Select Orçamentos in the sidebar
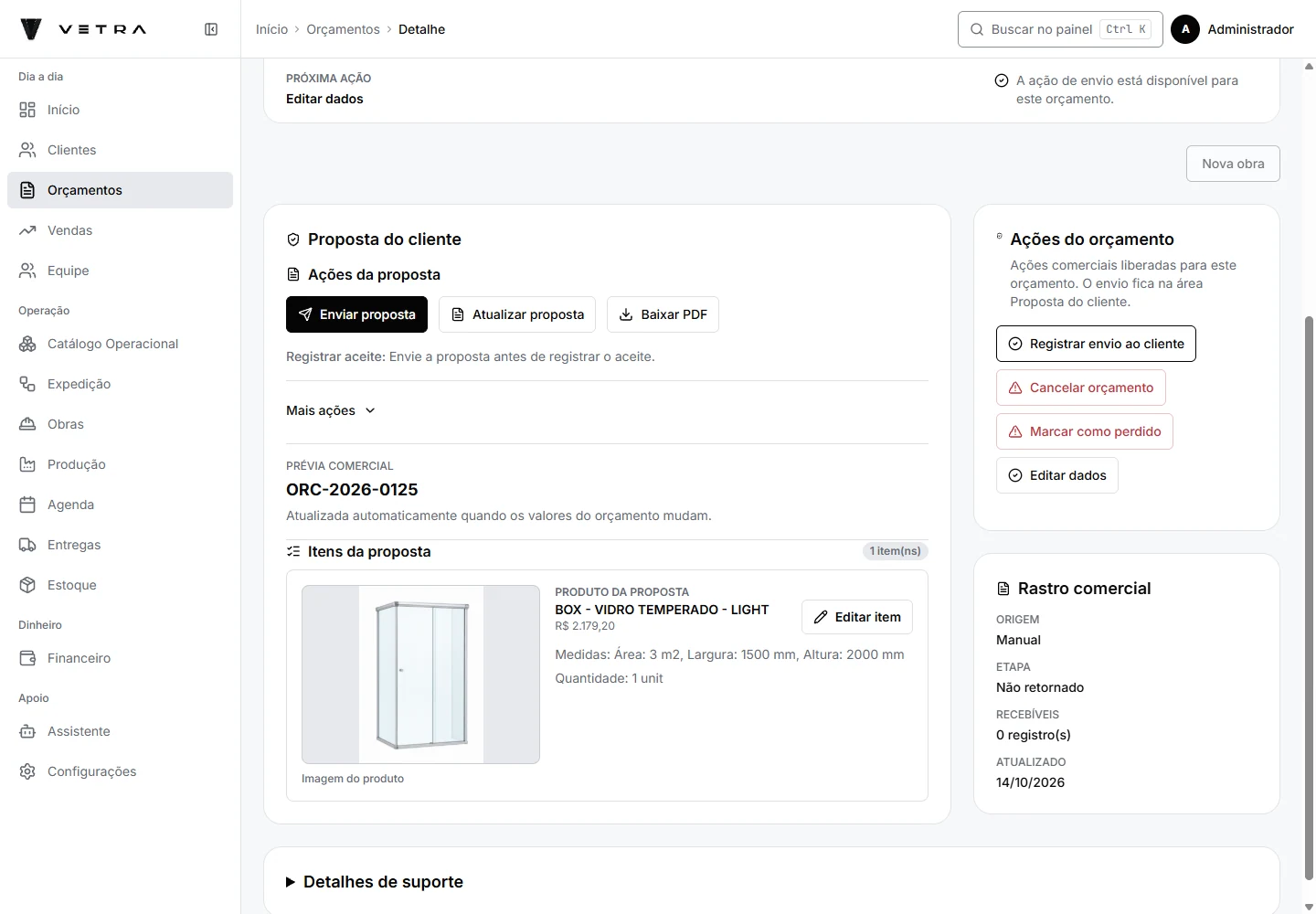The width and height of the screenshot is (1316, 914). click(x=120, y=190)
